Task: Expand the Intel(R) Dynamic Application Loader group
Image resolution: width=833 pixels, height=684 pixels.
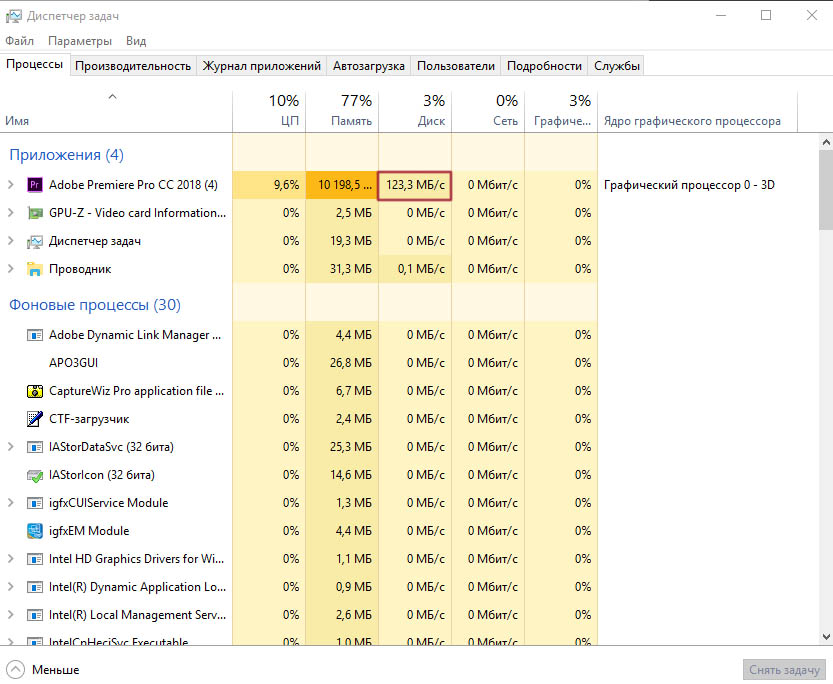Action: pyautogui.click(x=11, y=587)
